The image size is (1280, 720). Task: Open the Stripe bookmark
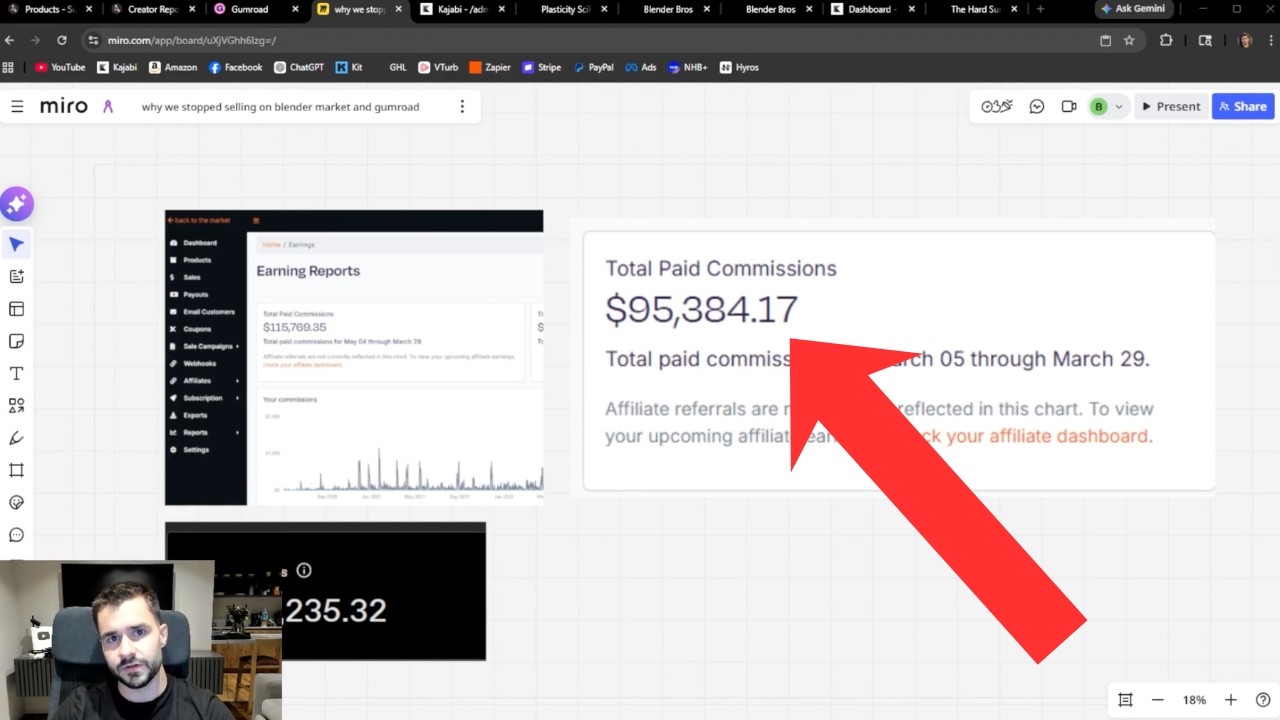[x=542, y=68]
